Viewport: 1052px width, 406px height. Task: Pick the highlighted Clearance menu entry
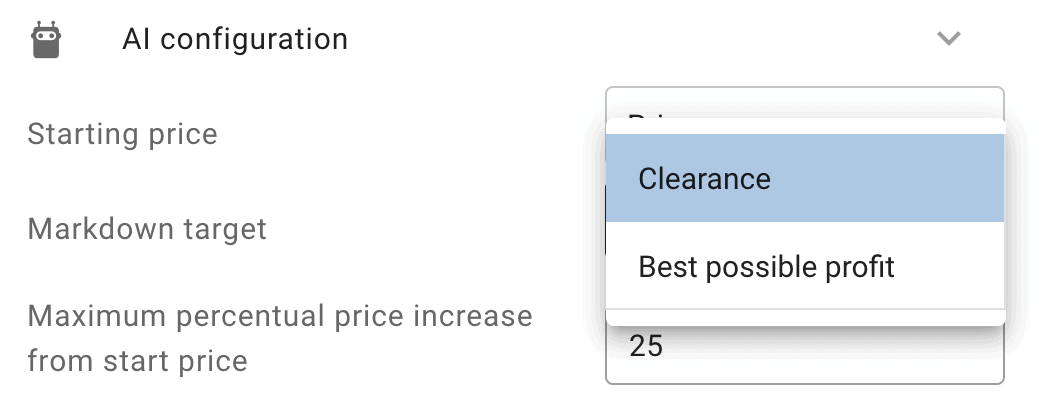pos(805,178)
